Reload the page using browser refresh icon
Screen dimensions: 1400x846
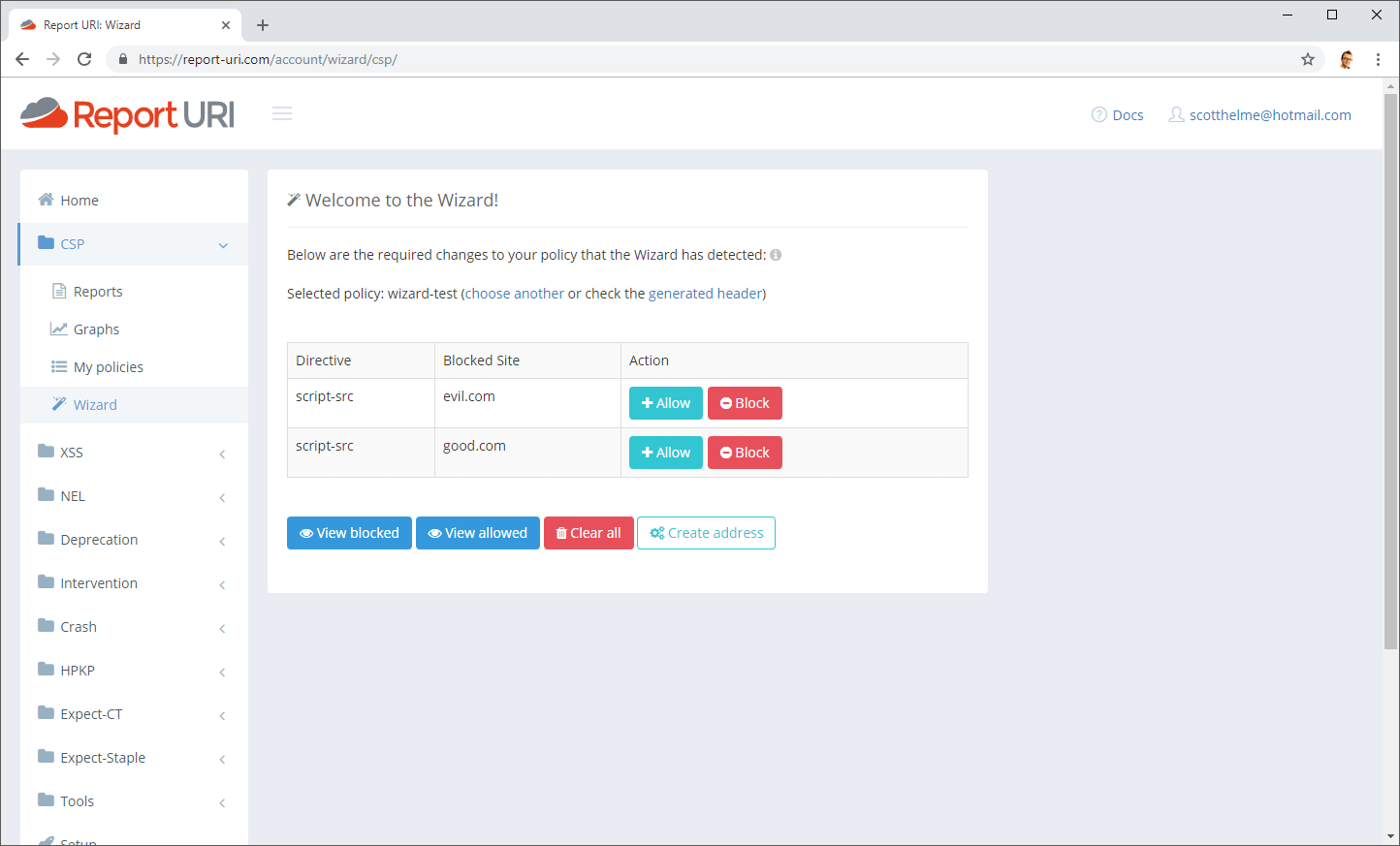tap(84, 59)
